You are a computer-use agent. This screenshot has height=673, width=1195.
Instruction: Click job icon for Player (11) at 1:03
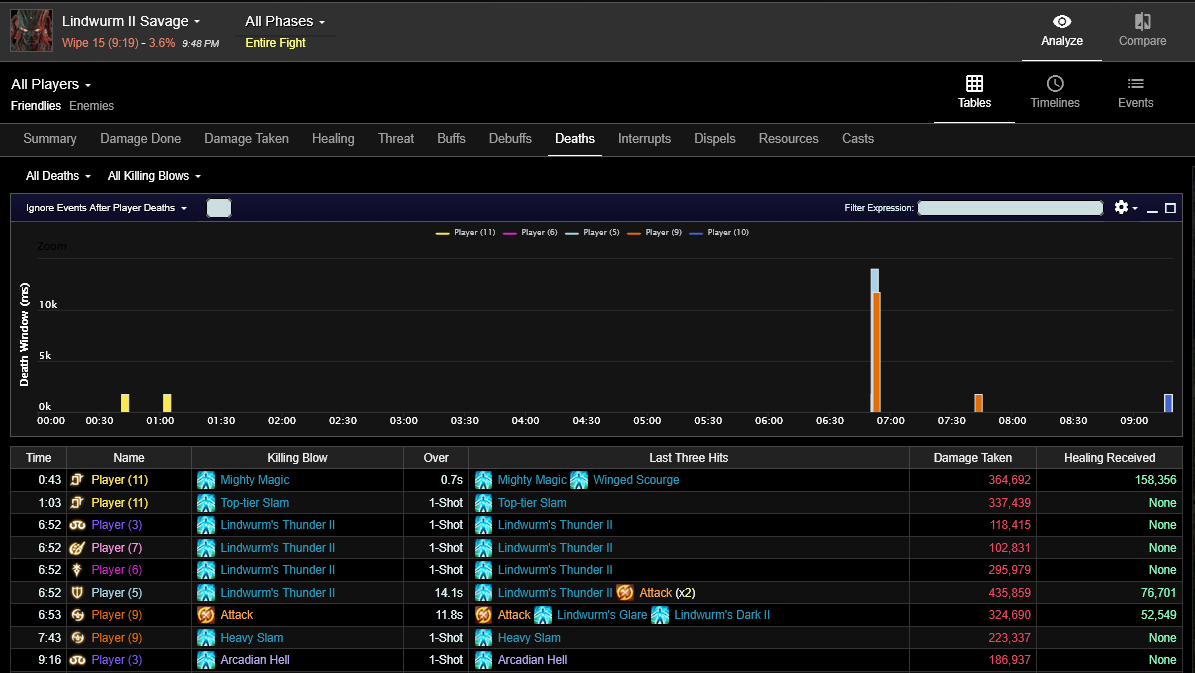coord(77,503)
